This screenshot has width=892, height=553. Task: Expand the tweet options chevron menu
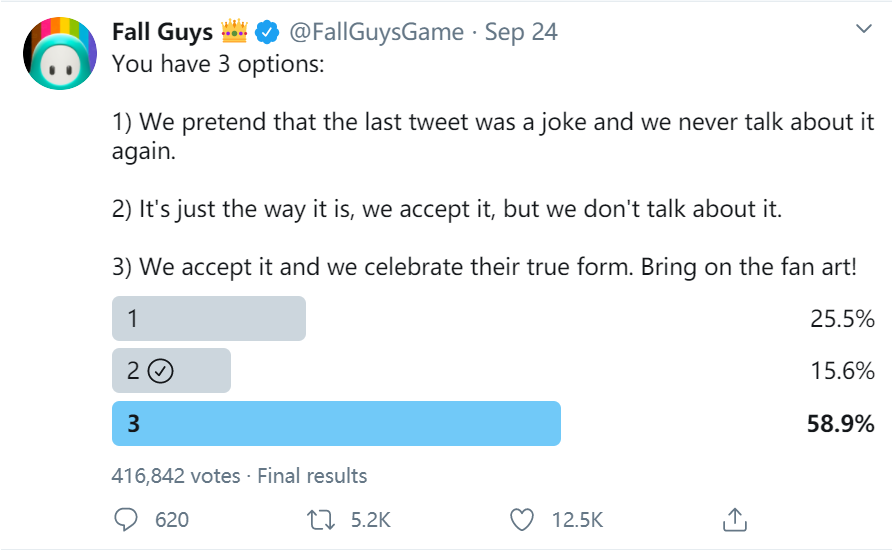pyautogui.click(x=864, y=31)
